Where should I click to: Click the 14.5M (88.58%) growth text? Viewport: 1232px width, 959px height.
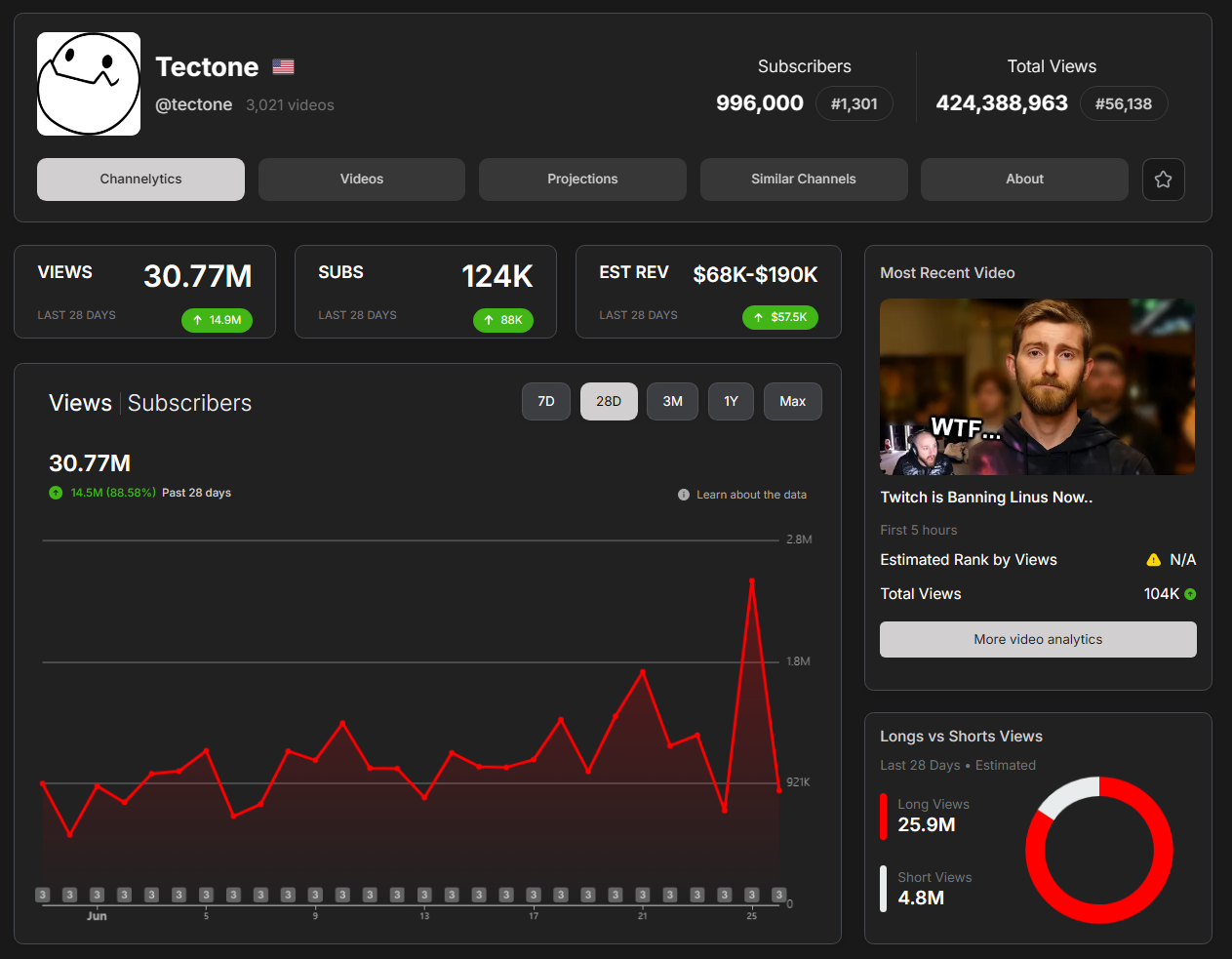[x=113, y=493]
